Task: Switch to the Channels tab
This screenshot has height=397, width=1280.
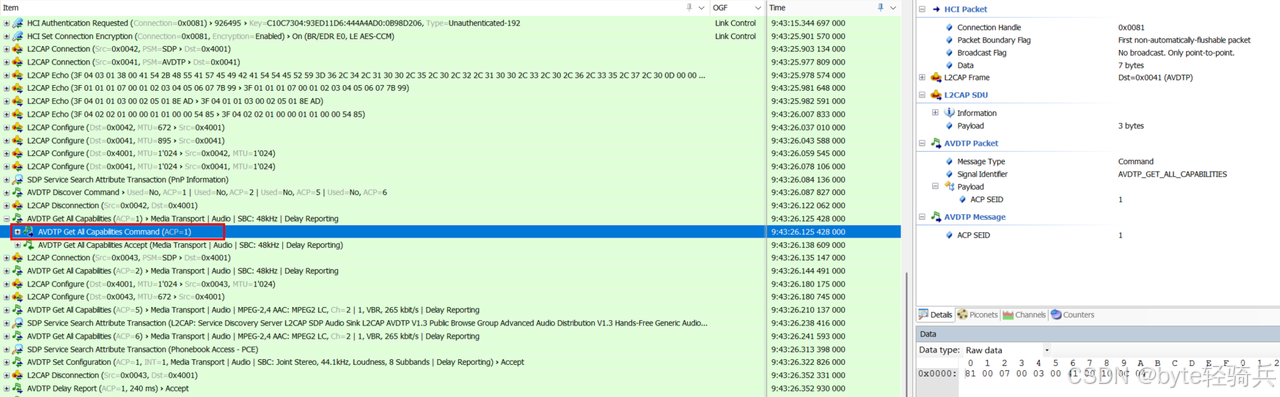Action: coord(1024,315)
